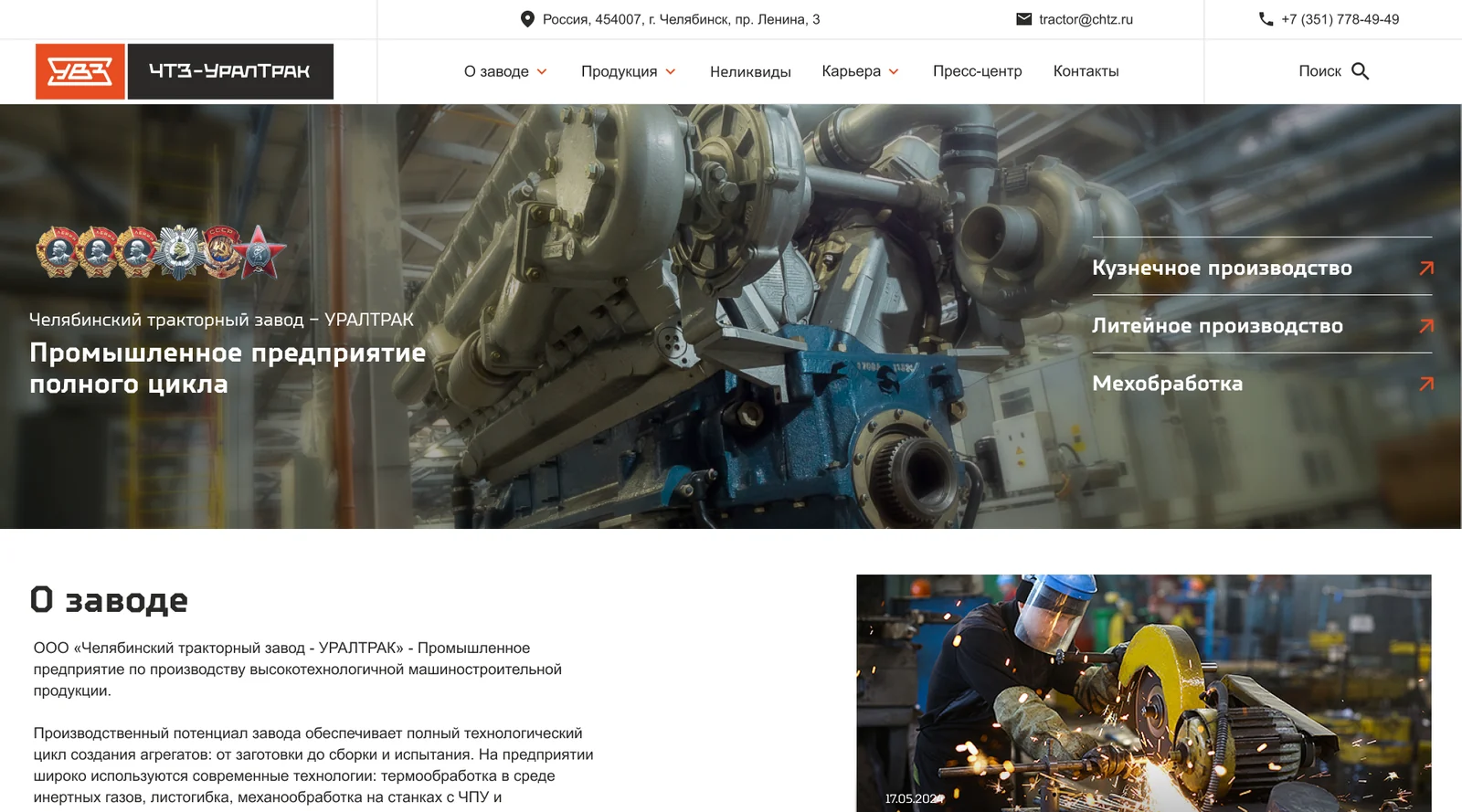
Task: Click the Поиск search label
Action: click(1319, 71)
